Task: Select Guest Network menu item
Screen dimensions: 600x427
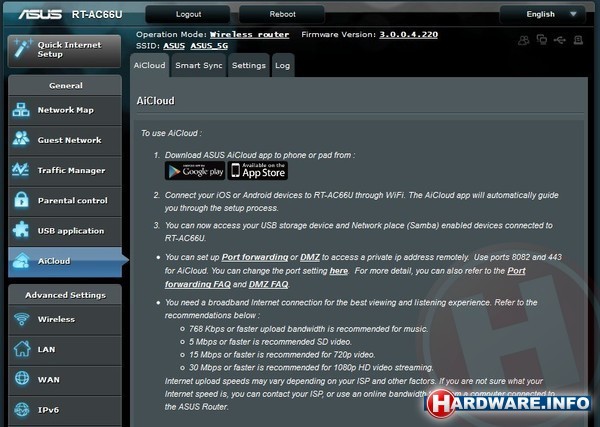Action: [x=65, y=140]
